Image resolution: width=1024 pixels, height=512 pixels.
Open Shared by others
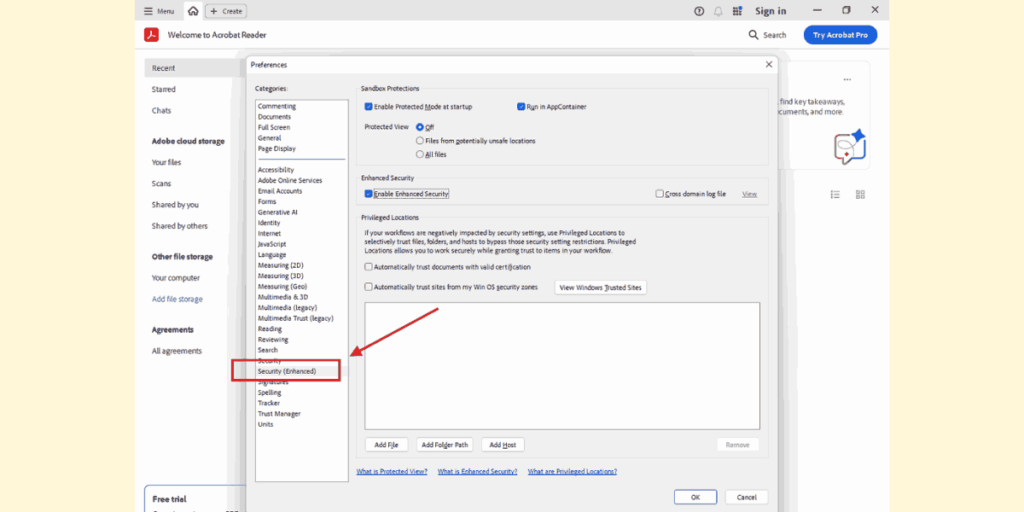pyautogui.click(x=180, y=226)
